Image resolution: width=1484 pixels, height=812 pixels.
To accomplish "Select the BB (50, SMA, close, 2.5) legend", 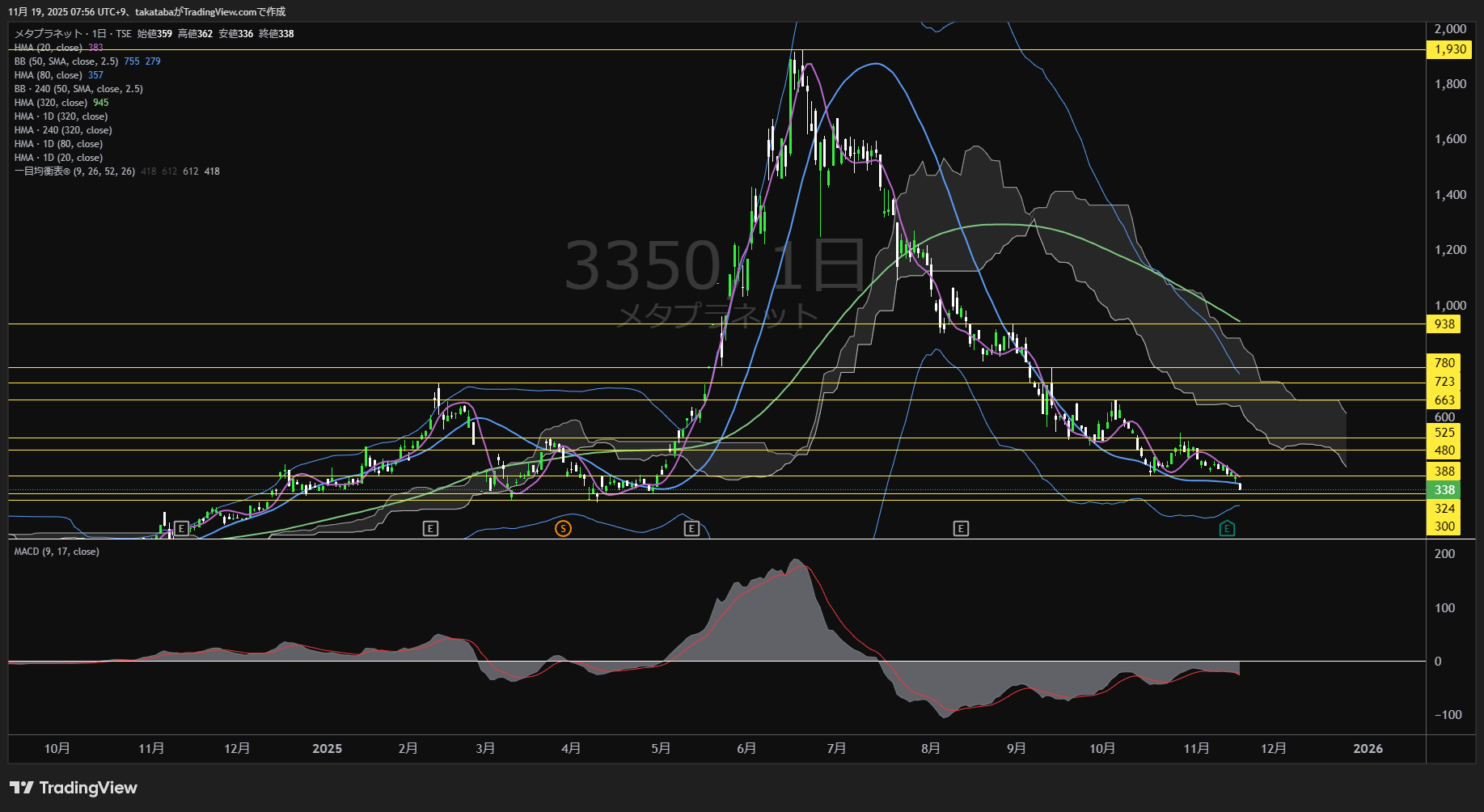I will 66,61.
